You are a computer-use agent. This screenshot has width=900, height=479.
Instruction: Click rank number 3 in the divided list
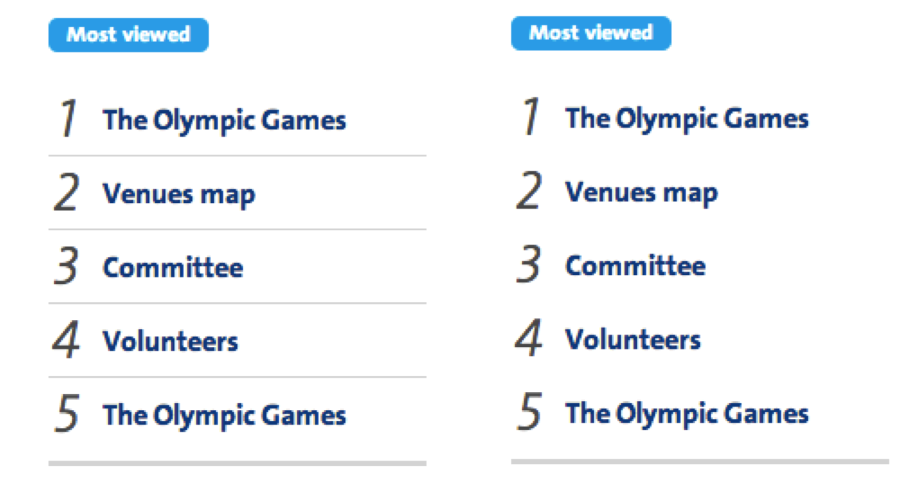point(67,267)
